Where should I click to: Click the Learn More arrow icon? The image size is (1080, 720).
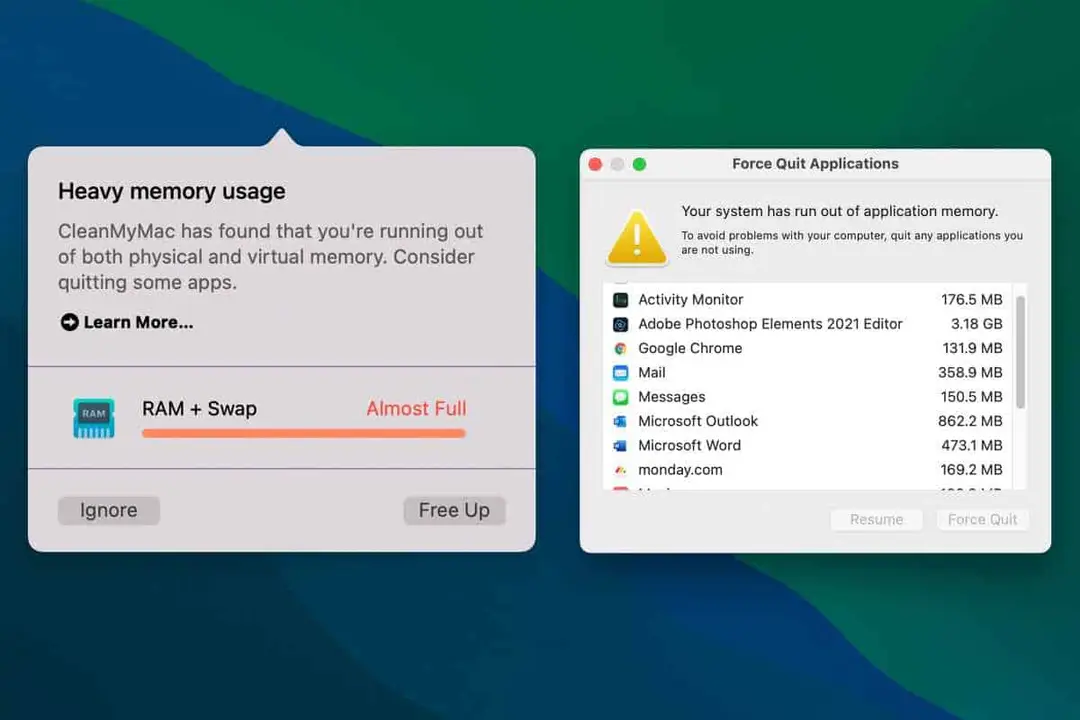coord(69,322)
